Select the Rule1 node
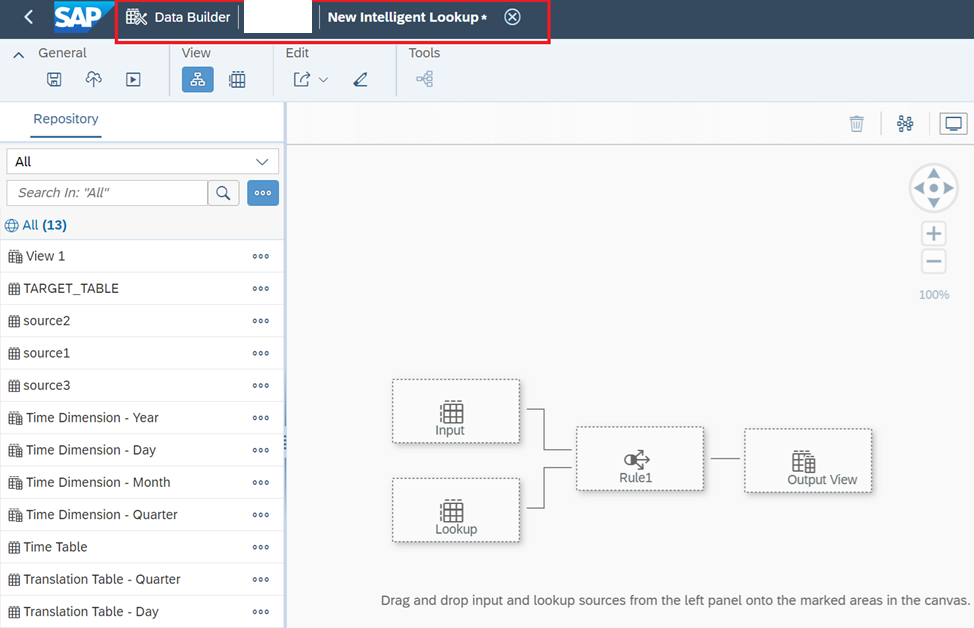 (640, 458)
